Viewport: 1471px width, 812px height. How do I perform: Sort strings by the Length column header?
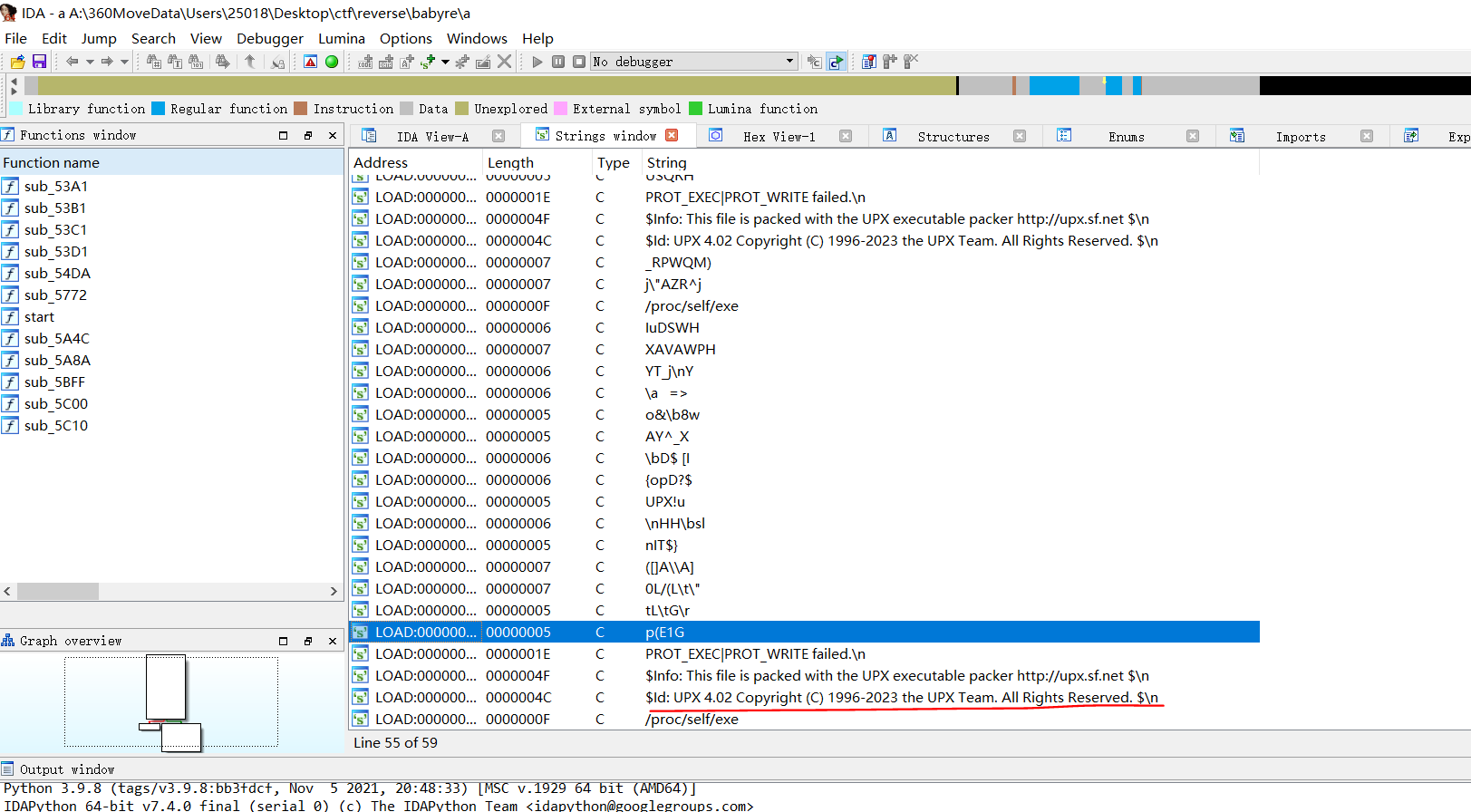[x=537, y=162]
